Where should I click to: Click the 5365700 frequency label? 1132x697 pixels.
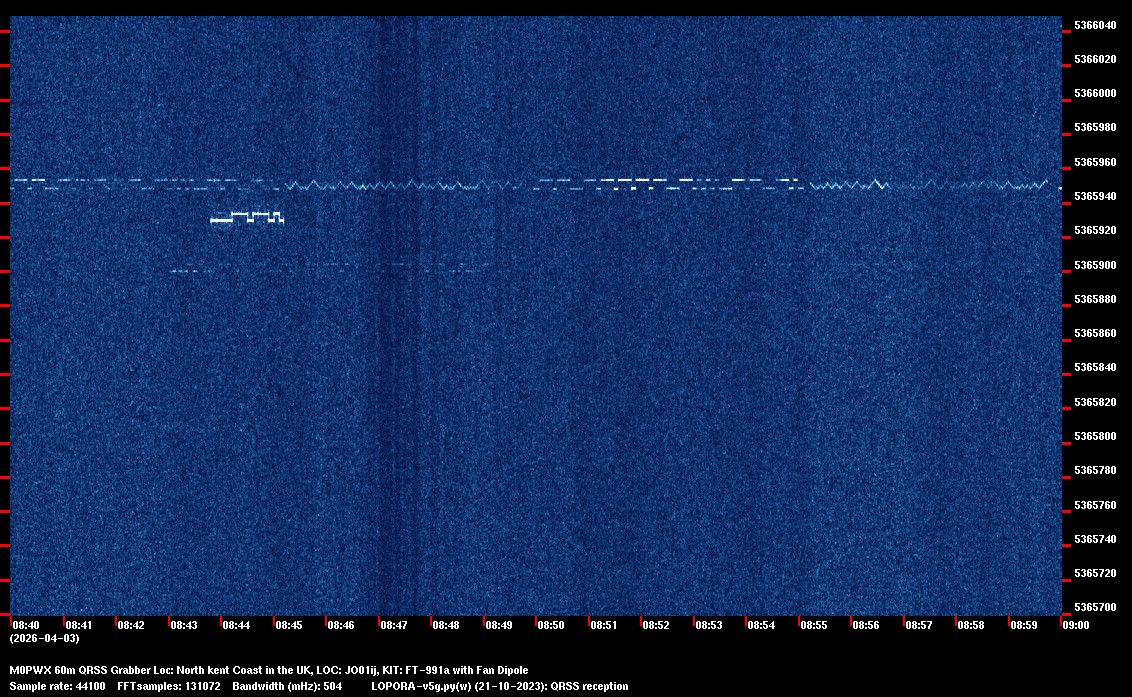(1095, 607)
